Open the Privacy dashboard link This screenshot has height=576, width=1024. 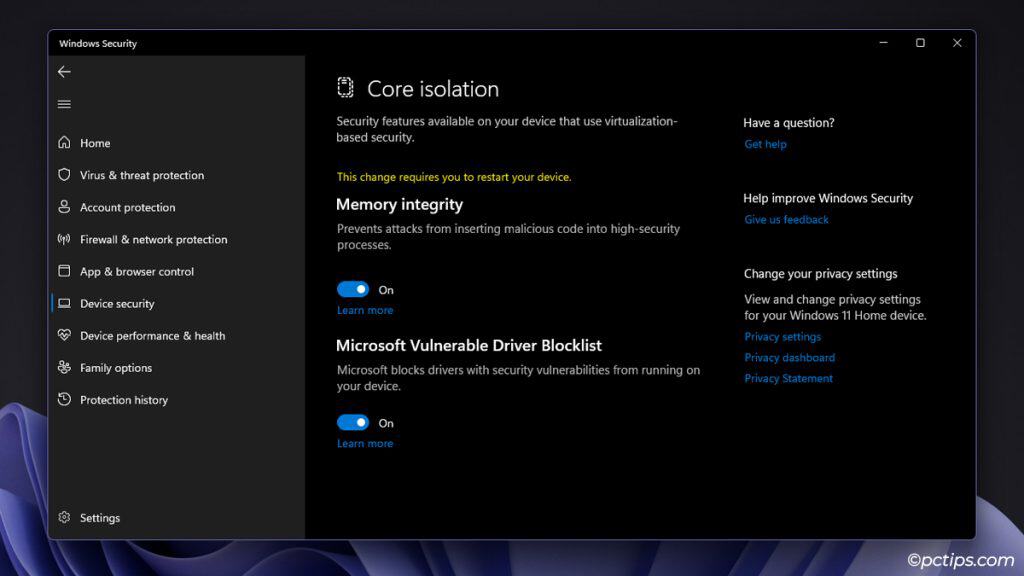click(x=789, y=358)
